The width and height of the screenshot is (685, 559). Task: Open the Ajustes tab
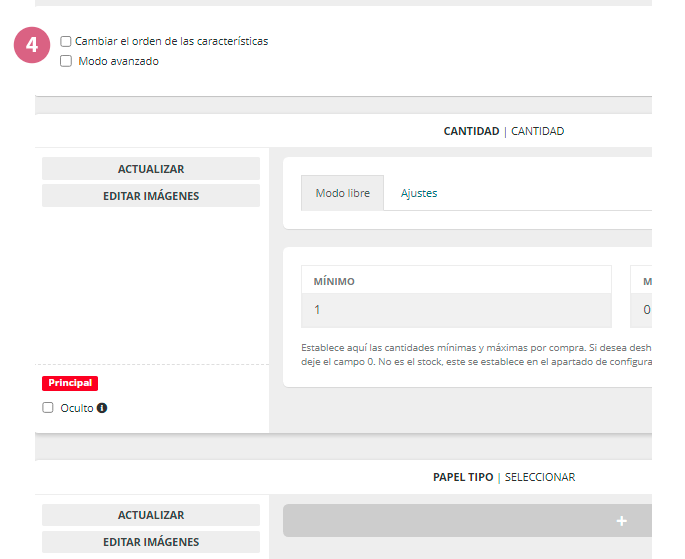pyautogui.click(x=419, y=193)
